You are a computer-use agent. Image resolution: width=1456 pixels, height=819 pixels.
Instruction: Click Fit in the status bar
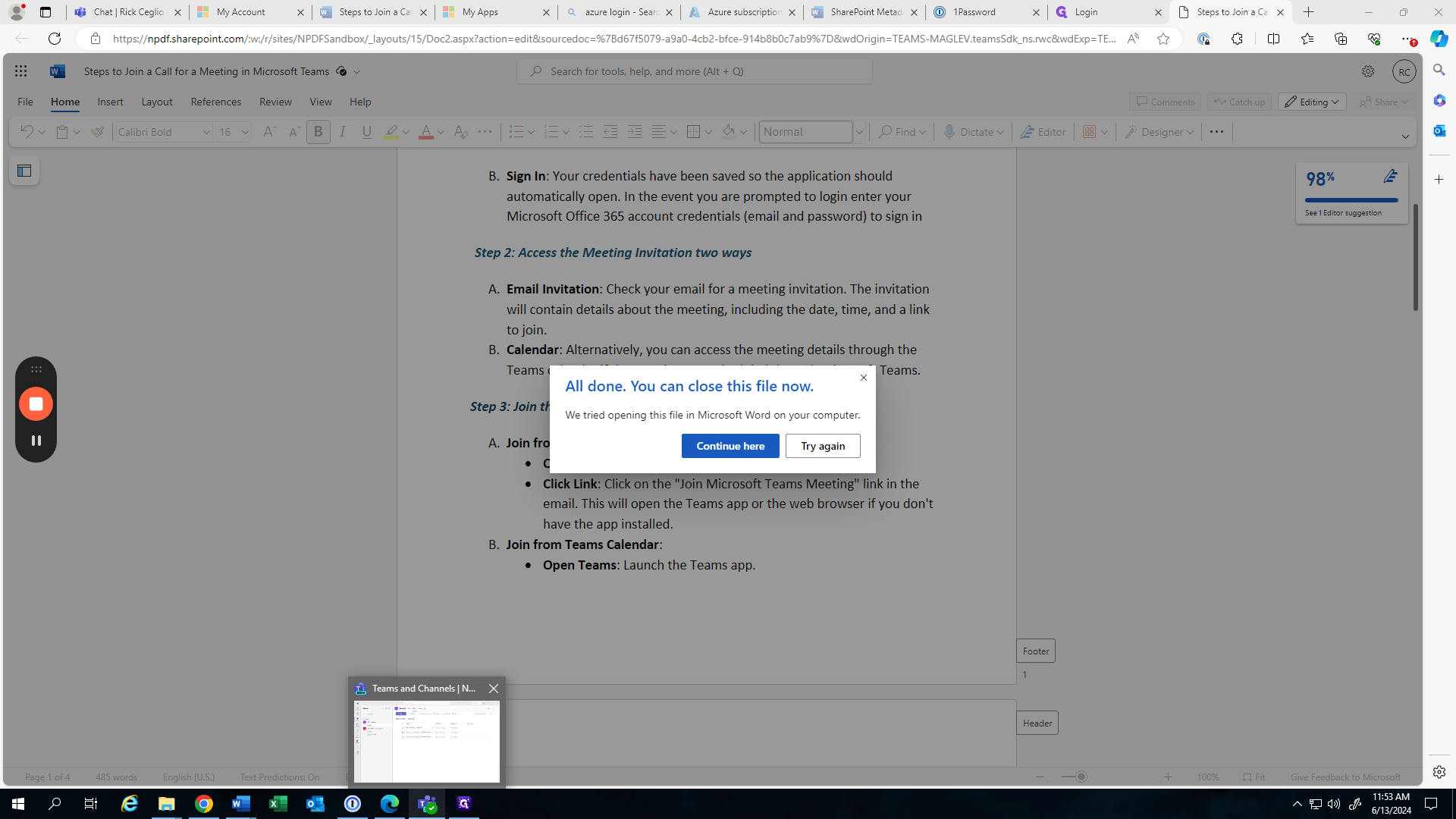[x=1254, y=777]
